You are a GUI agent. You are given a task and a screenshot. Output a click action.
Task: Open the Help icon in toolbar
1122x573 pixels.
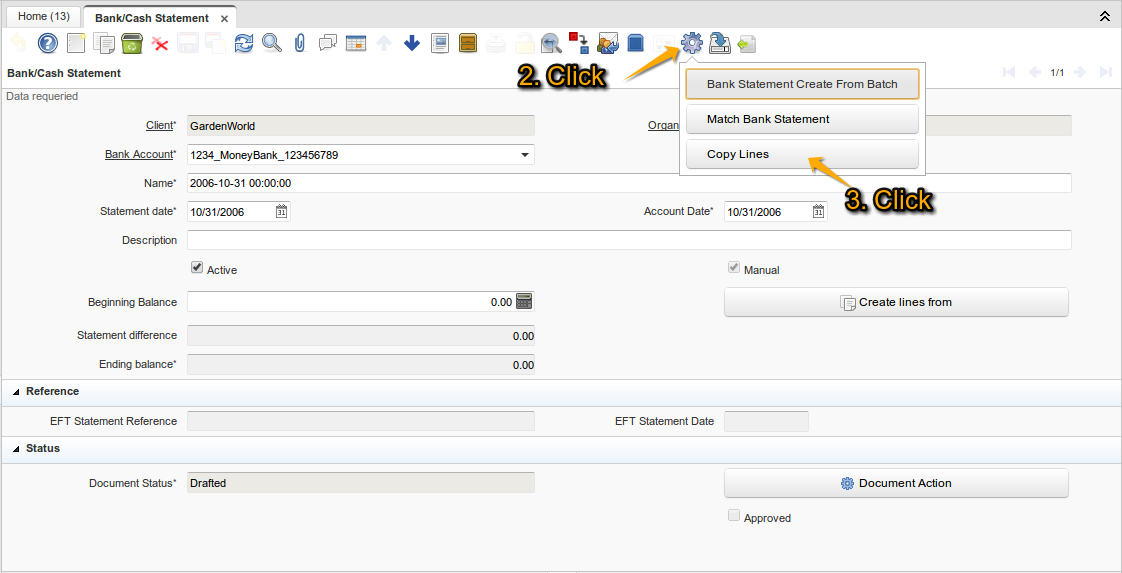[x=47, y=44]
